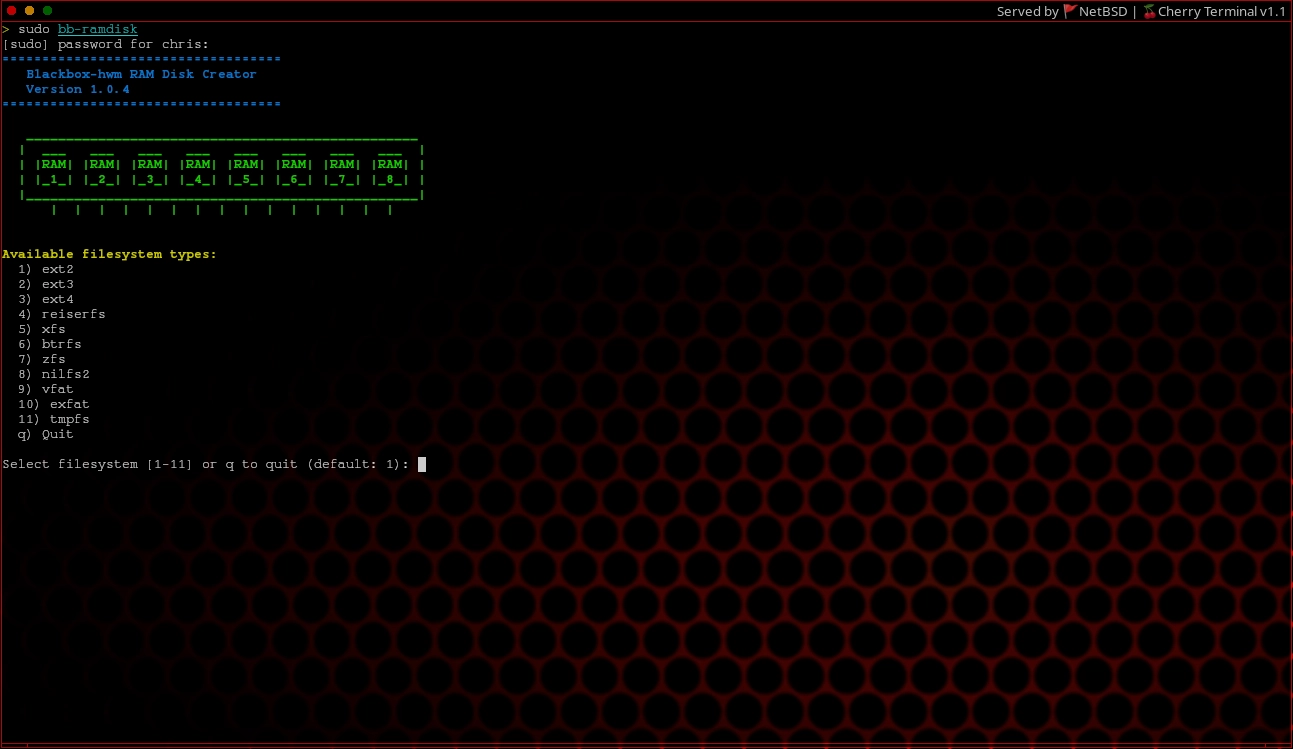Viewport: 1293px width, 749px height.
Task: Click the '10) exfat' entry
Action: pos(54,404)
